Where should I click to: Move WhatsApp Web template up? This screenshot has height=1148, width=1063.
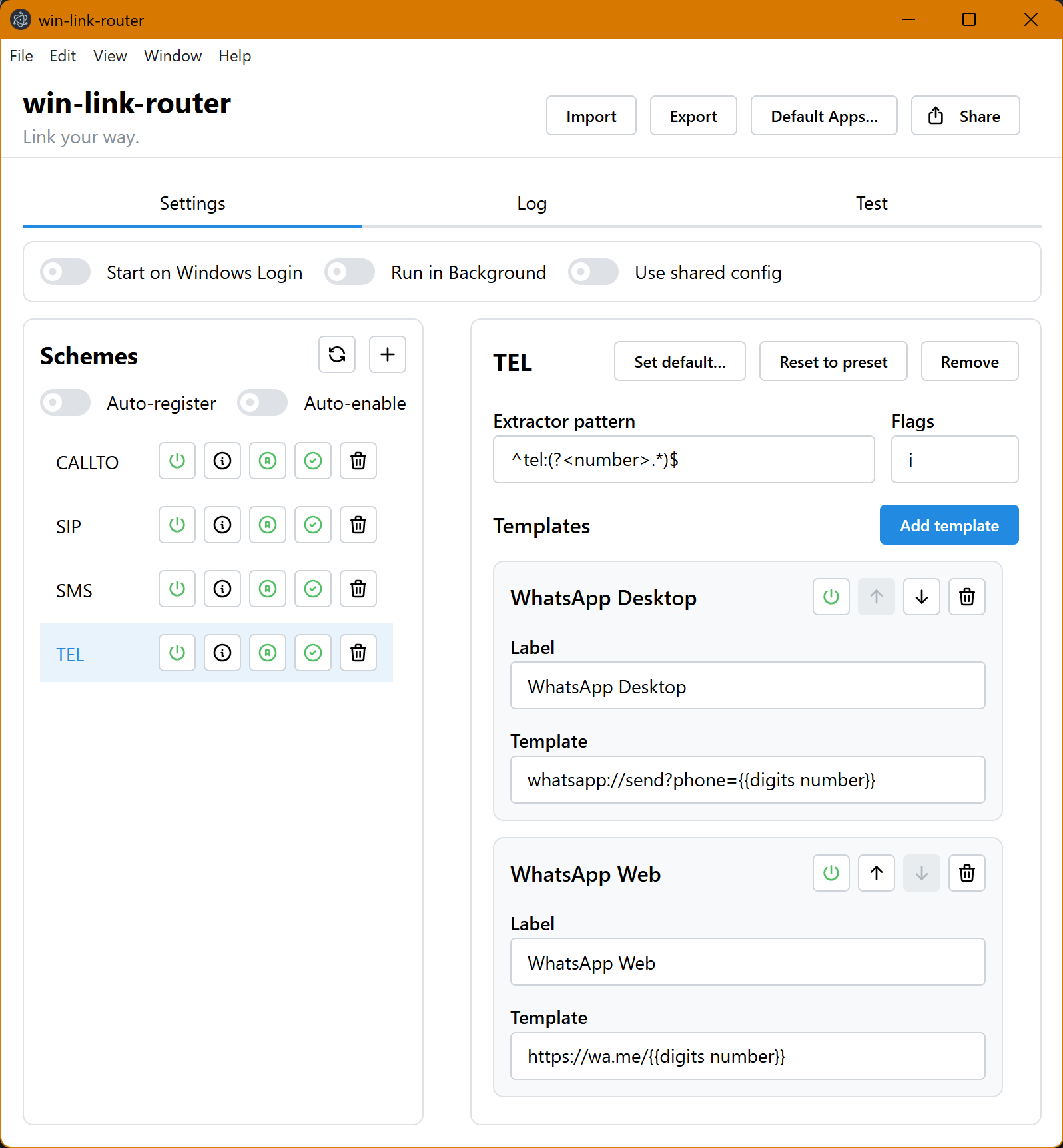point(877,873)
